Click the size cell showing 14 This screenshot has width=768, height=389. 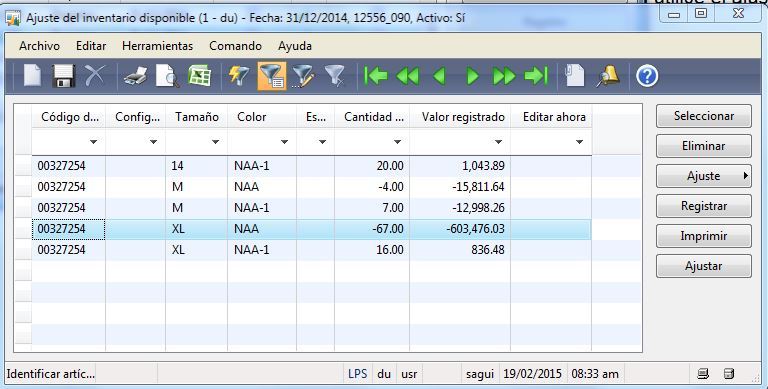pos(196,166)
